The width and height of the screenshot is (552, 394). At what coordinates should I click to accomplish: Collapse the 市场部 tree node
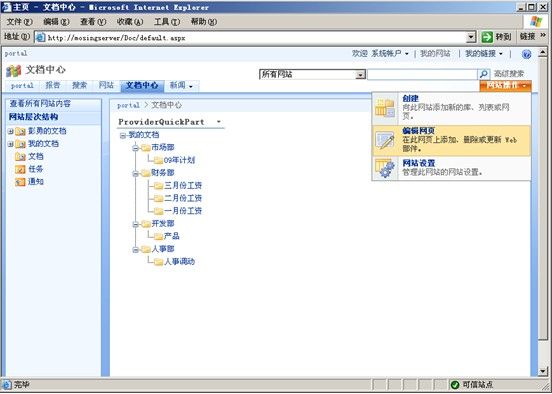(x=136, y=148)
